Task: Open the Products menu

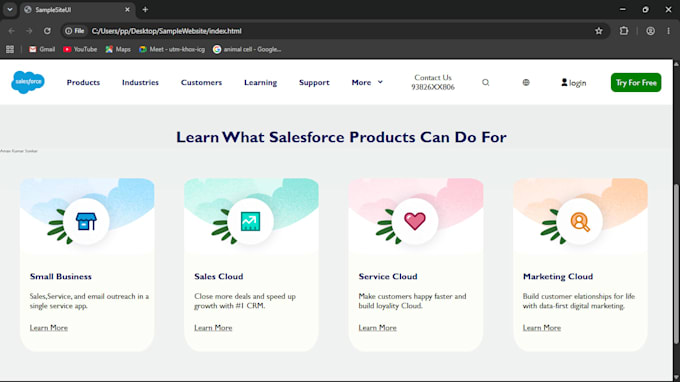Action: (x=83, y=82)
